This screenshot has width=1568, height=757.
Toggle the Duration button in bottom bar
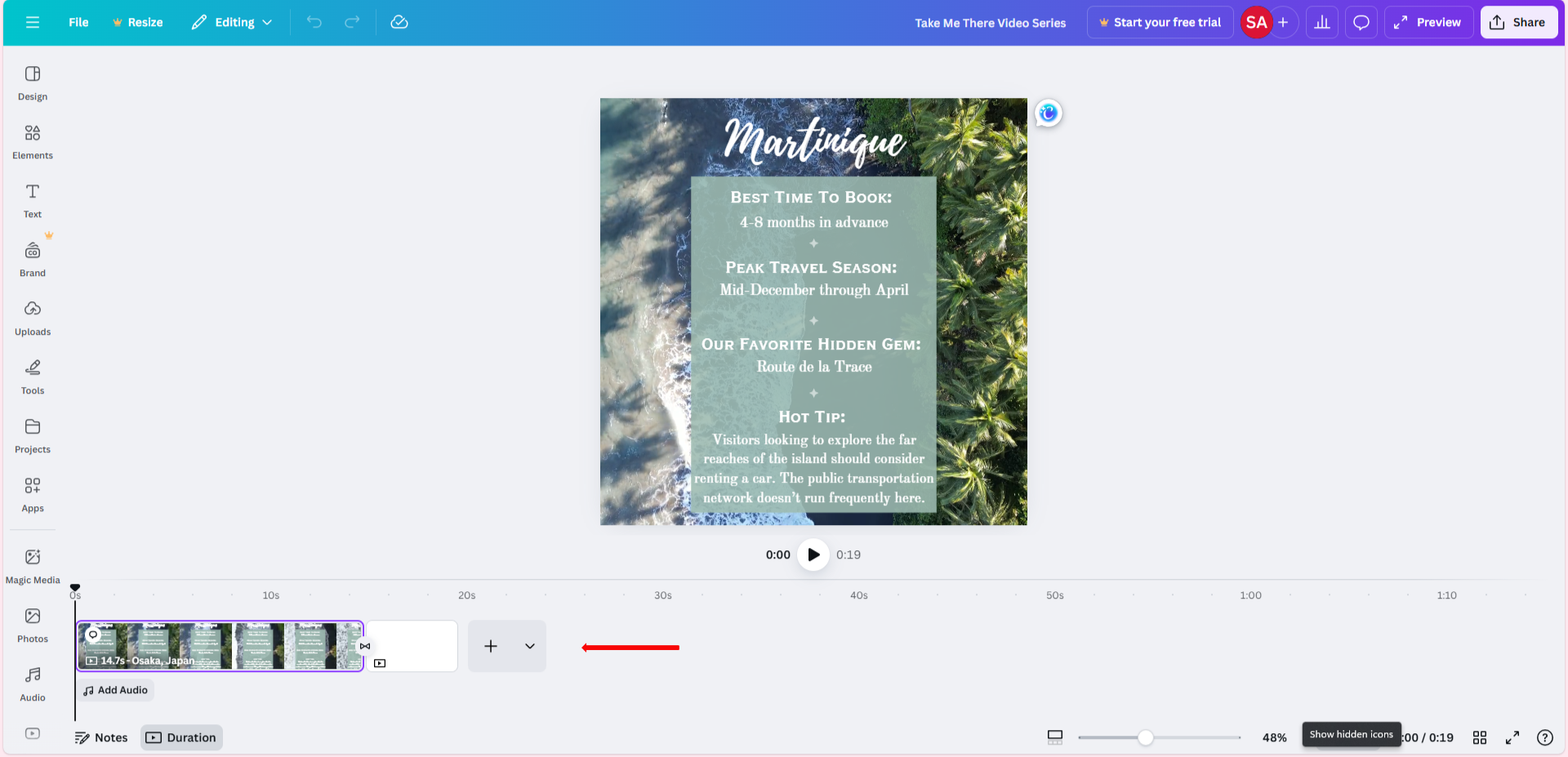[181, 737]
